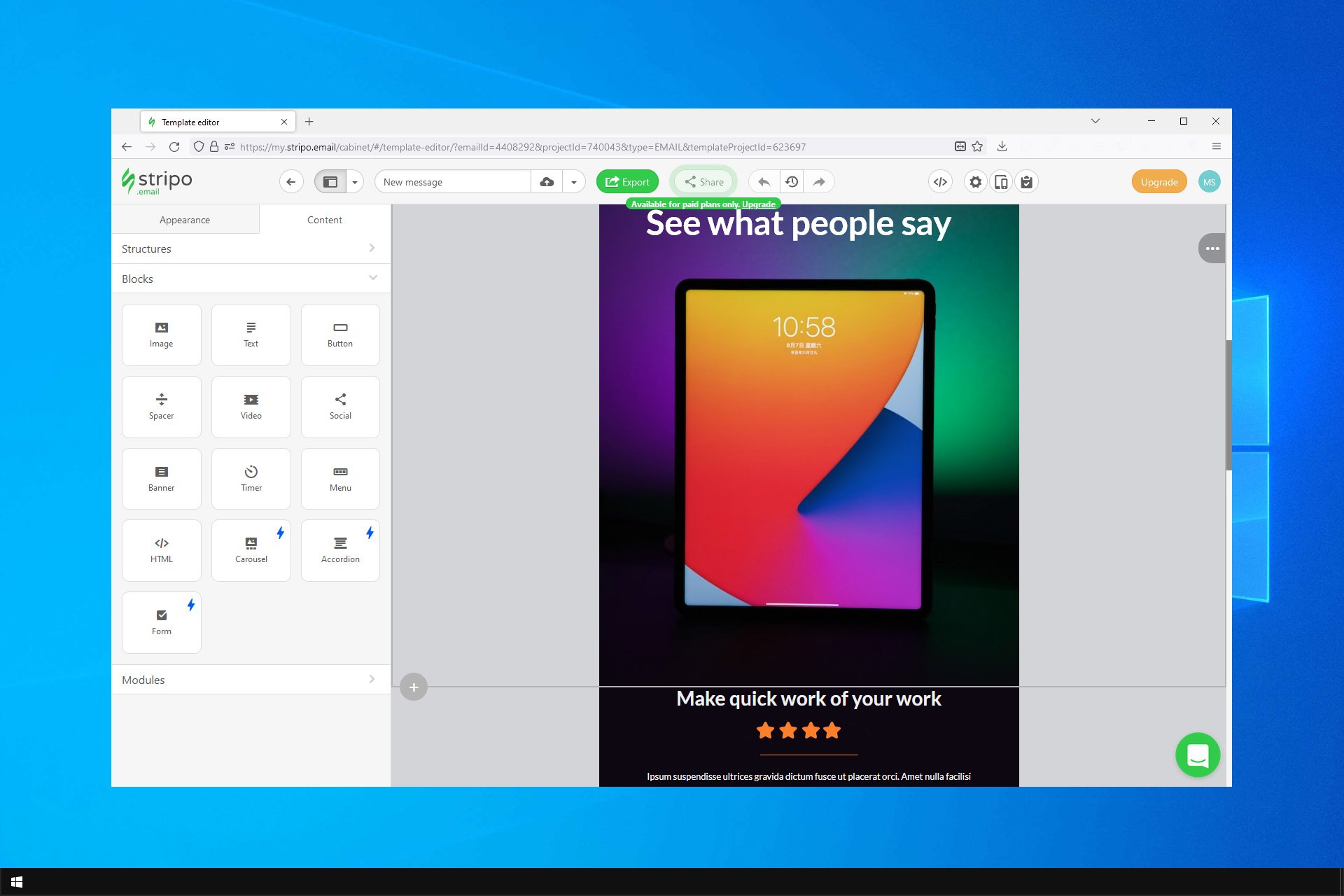
Task: Click the Social block
Action: (x=340, y=407)
